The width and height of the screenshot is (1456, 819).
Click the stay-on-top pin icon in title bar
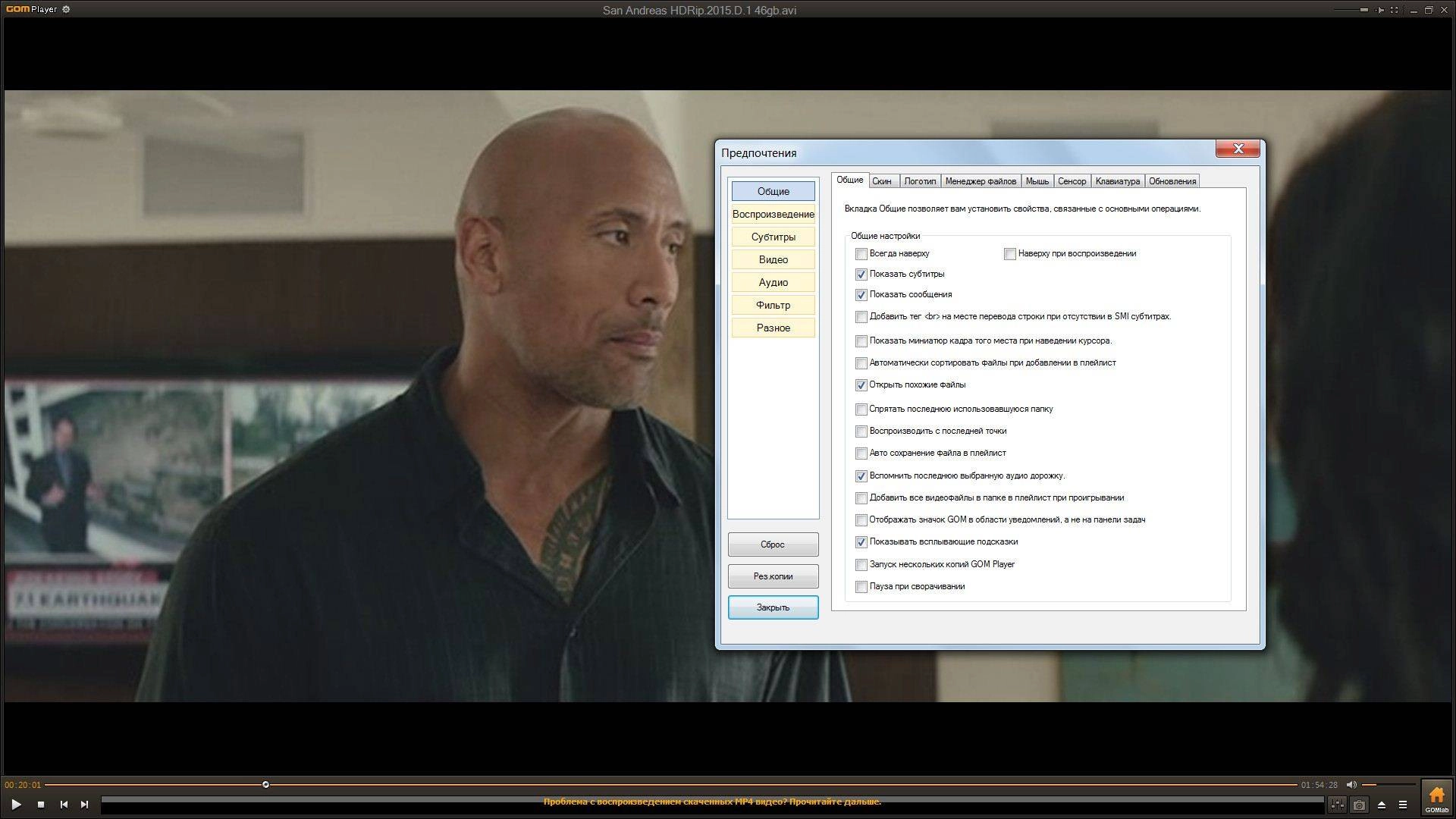pyautogui.click(x=1380, y=10)
